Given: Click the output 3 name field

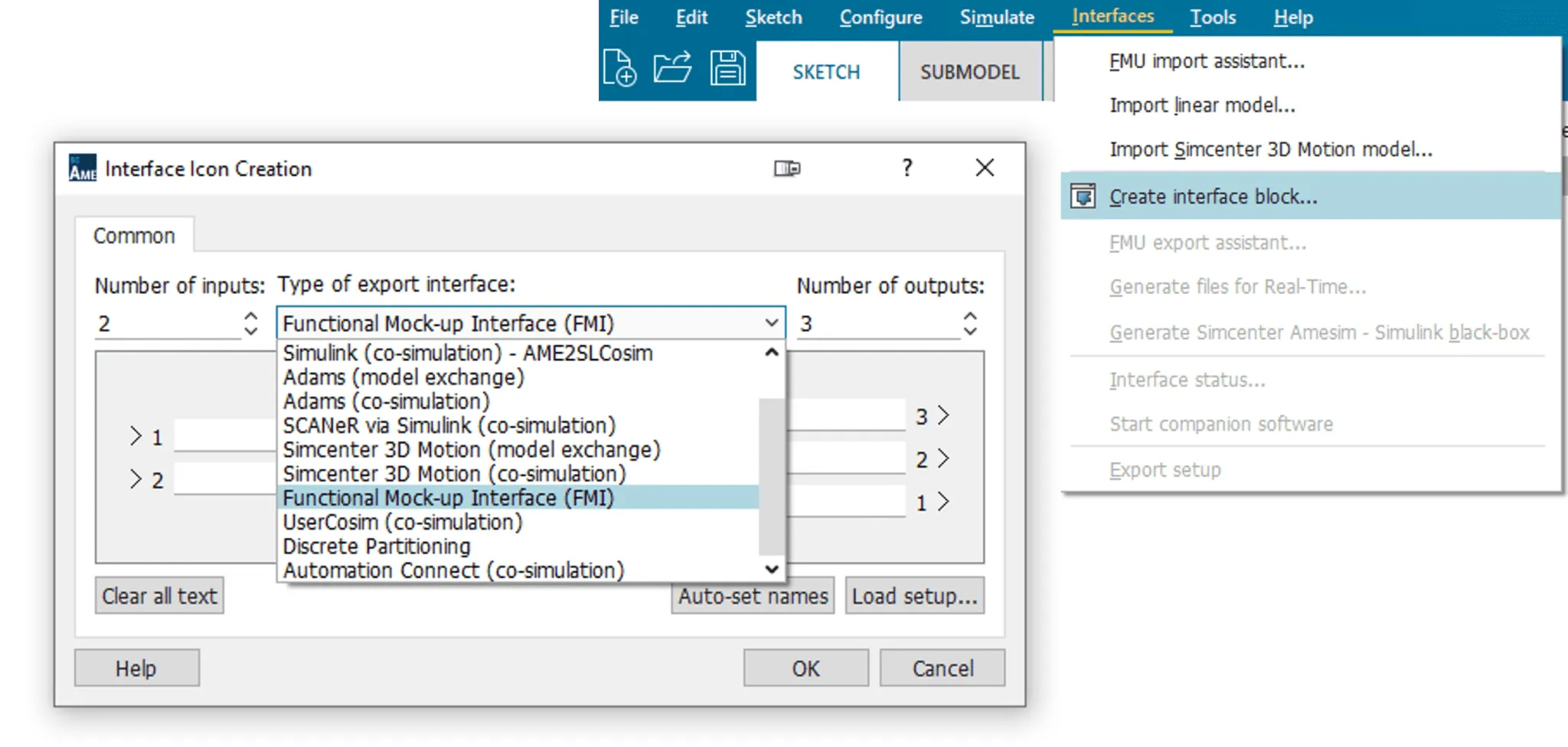Looking at the screenshot, I should (847, 415).
